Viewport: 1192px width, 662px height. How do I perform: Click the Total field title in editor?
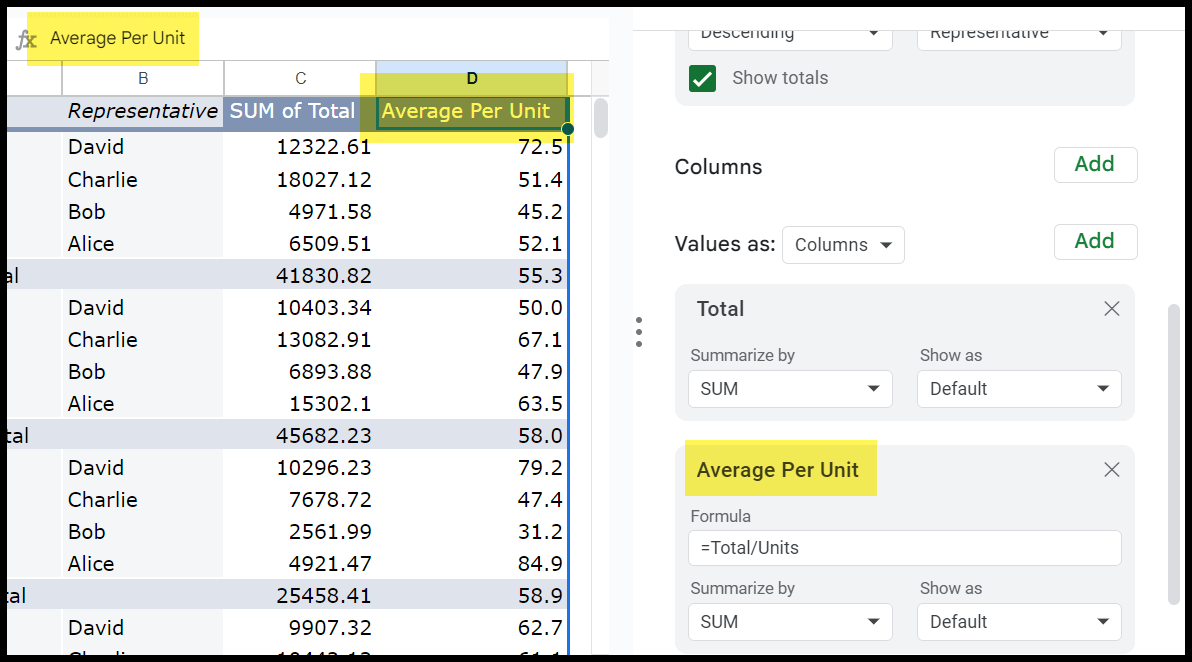click(x=721, y=309)
